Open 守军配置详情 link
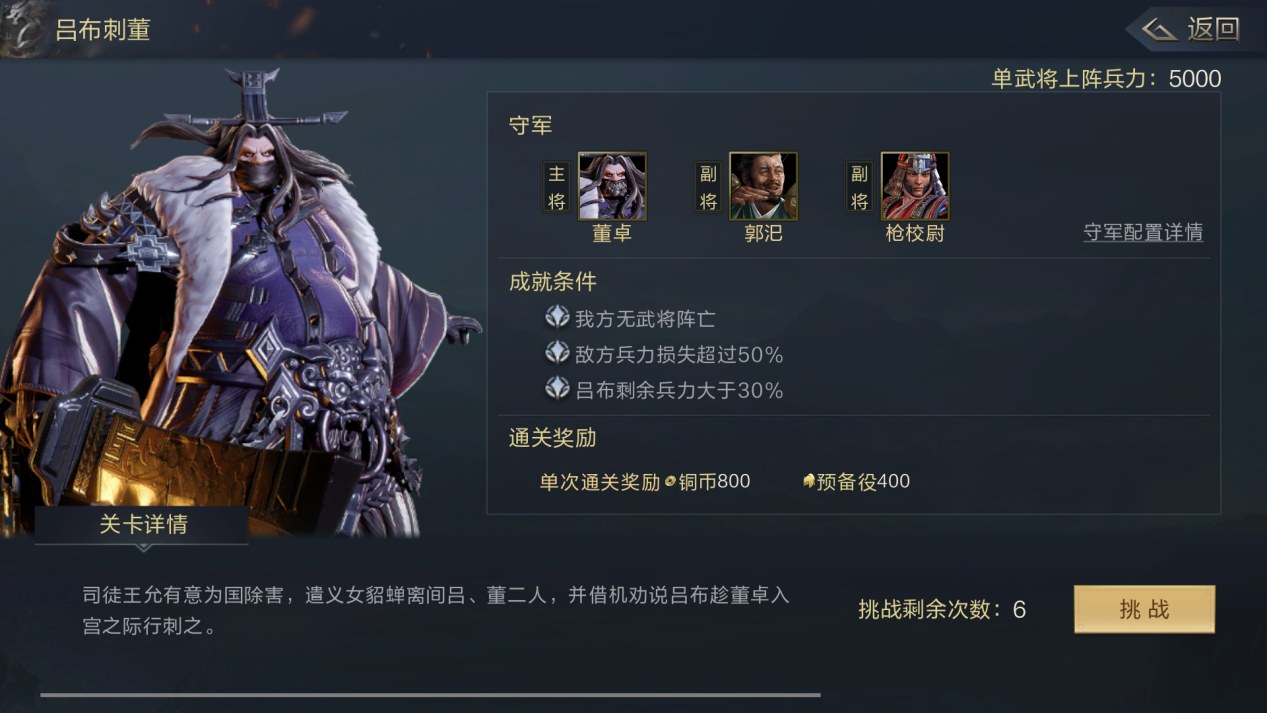This screenshot has height=713, width=1267. click(x=1143, y=232)
